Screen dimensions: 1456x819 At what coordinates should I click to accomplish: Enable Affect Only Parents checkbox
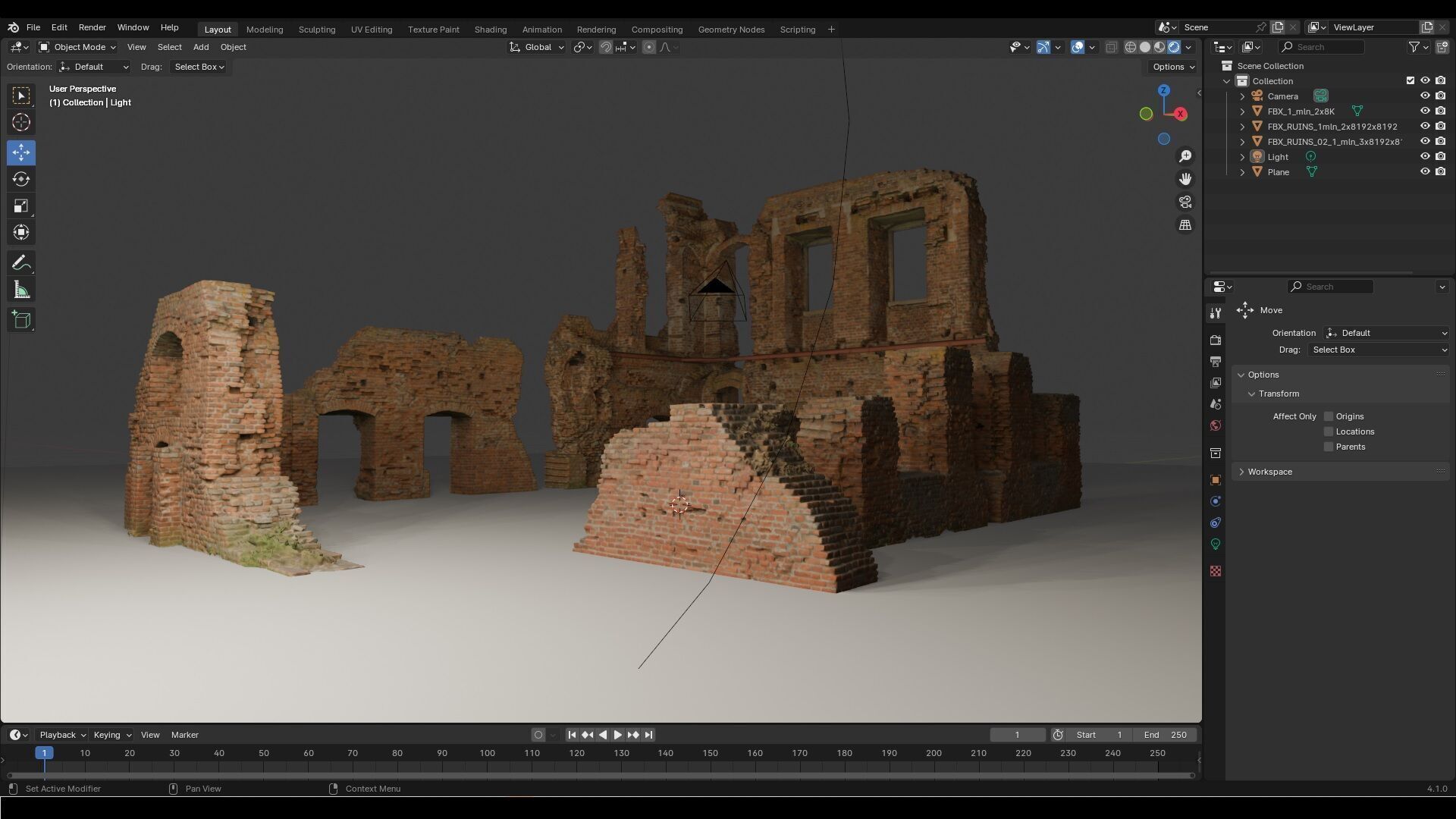[x=1329, y=447]
